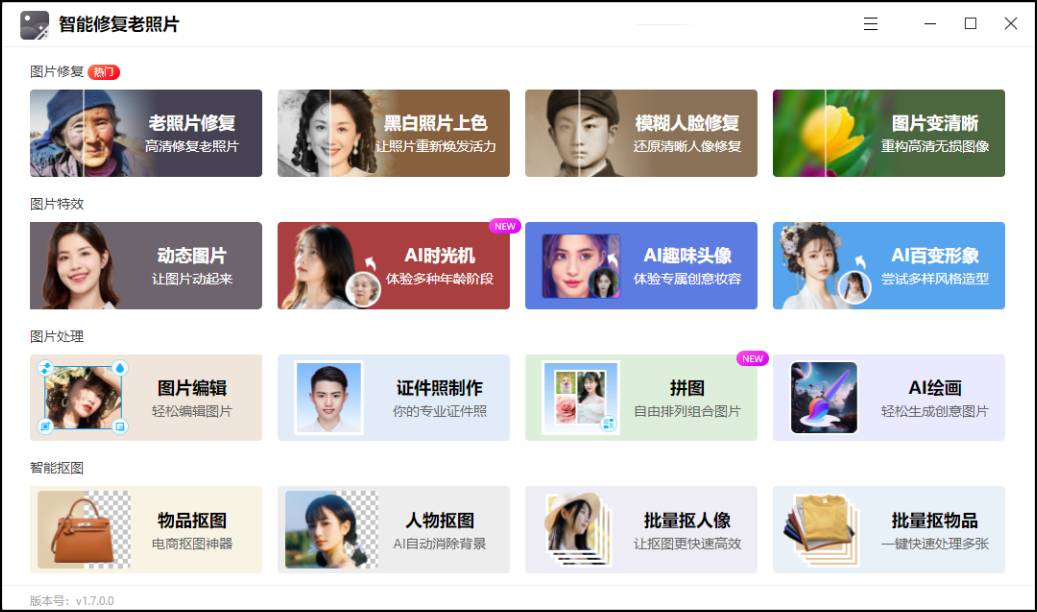Click the app logo icon
The width and height of the screenshot is (1037, 612).
[34, 25]
